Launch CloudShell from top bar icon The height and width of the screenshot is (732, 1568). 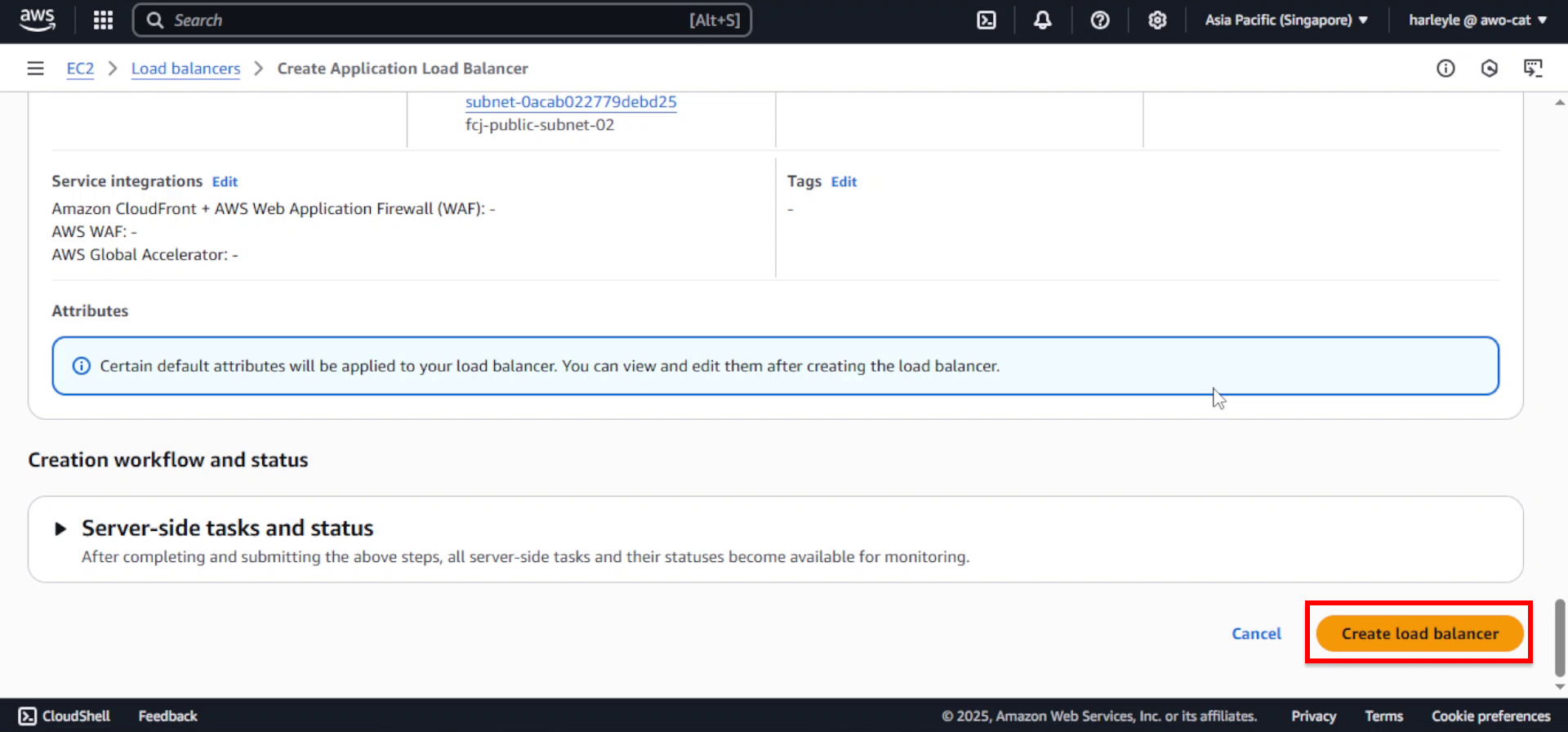pos(987,20)
